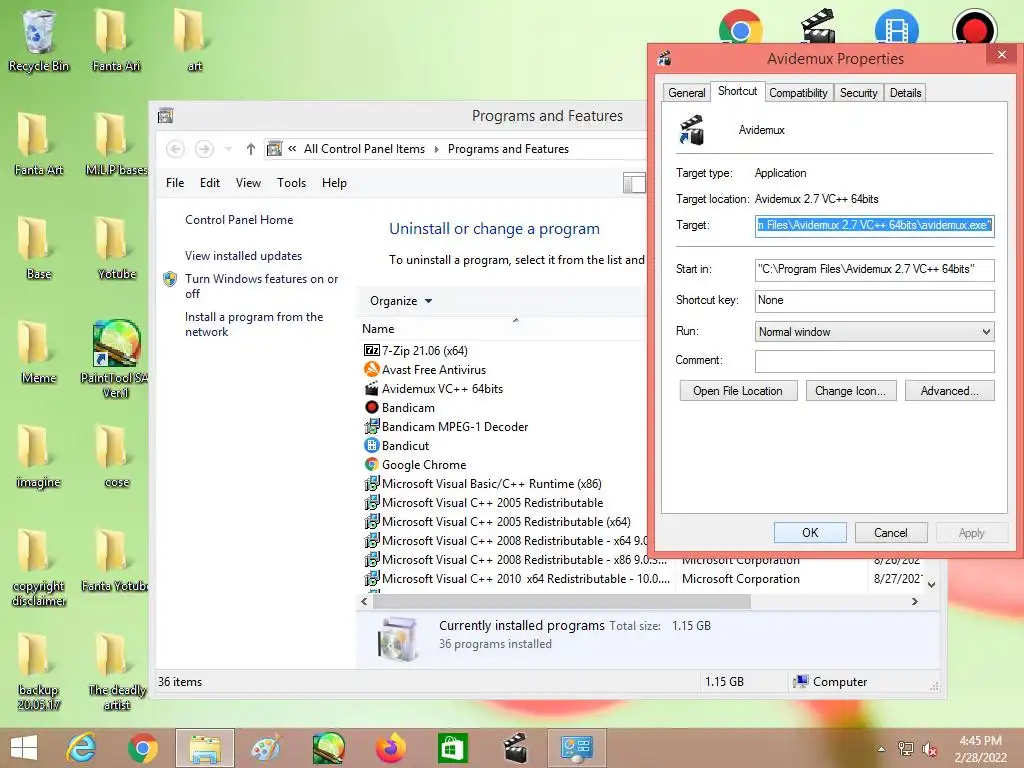The width and height of the screenshot is (1024, 768).
Task: Select Bandicut in programs list
Action: coord(396,445)
